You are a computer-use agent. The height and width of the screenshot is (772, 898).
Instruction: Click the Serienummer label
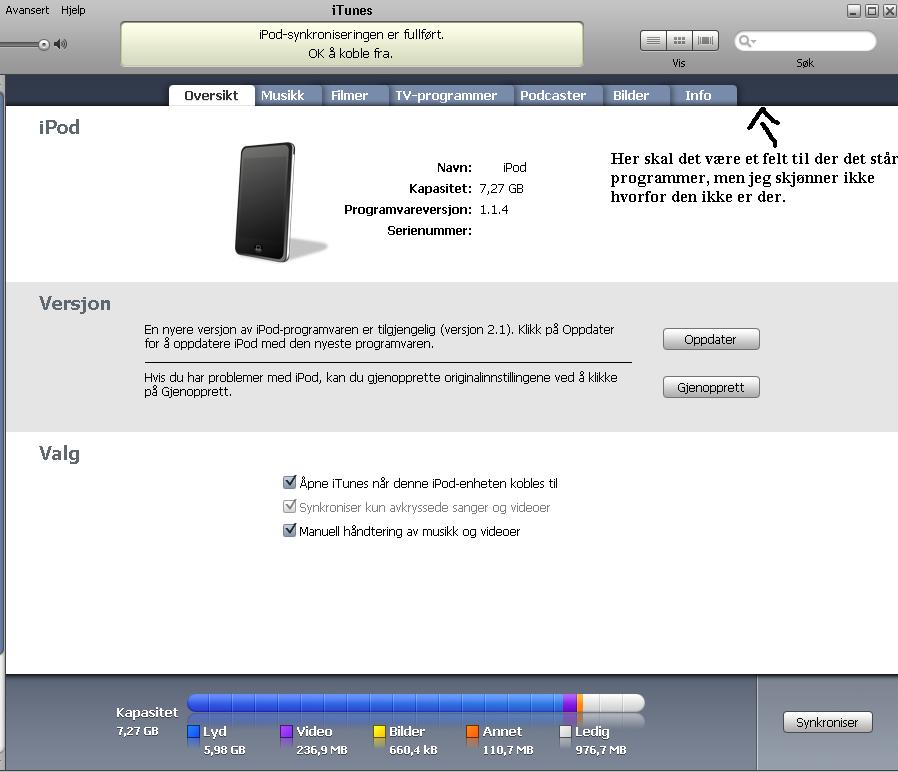(430, 231)
